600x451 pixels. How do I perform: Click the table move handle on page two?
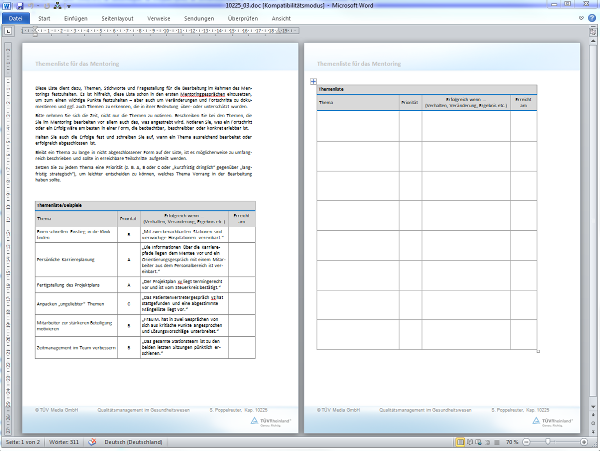click(313, 81)
